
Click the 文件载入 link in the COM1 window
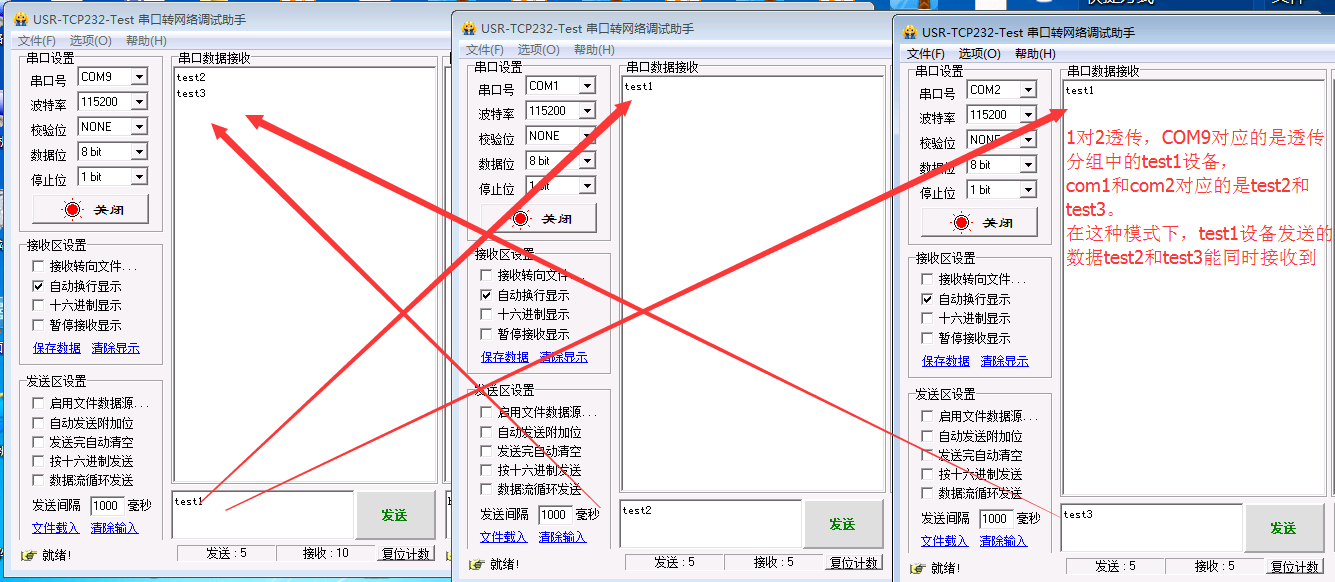(x=504, y=537)
